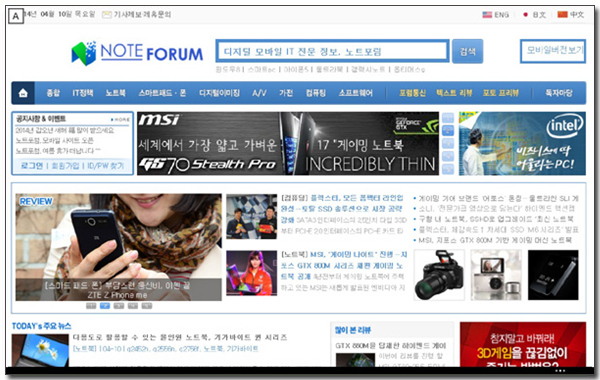
Task: Click the NOTE FORUM logo
Action: 137,53
